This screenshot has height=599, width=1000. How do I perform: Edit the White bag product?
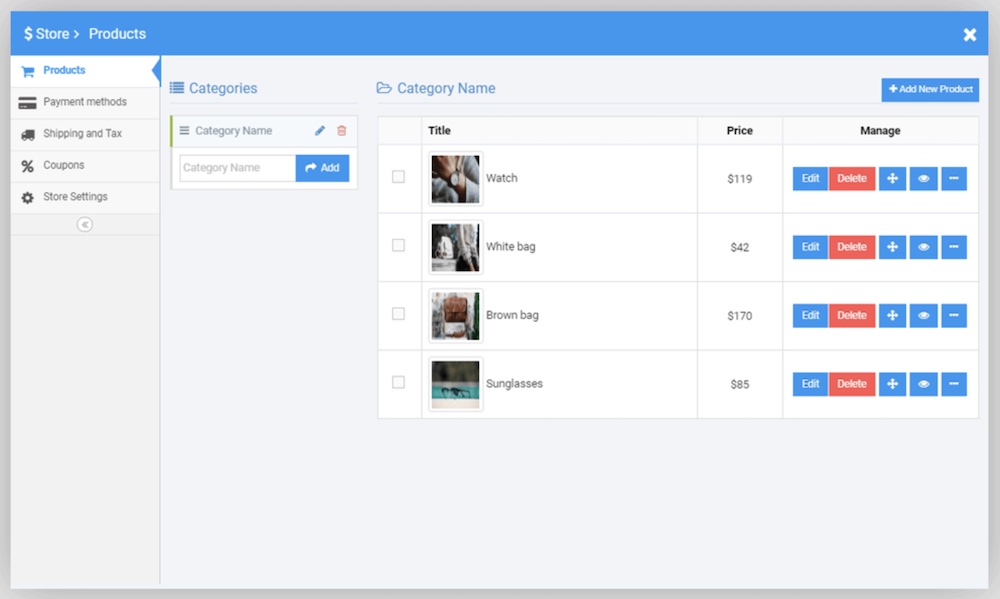click(811, 247)
